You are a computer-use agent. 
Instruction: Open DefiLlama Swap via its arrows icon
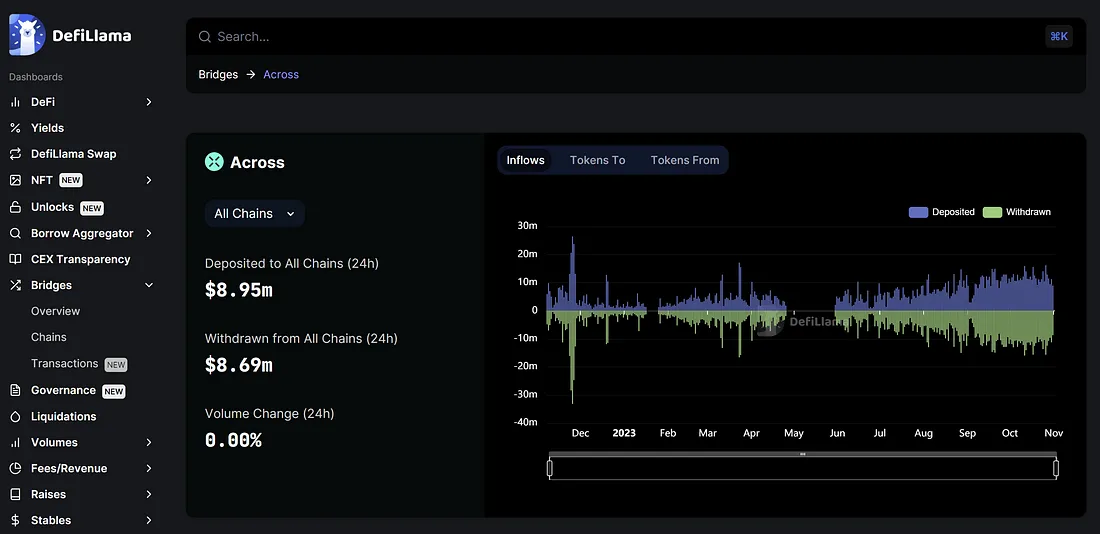coord(15,154)
